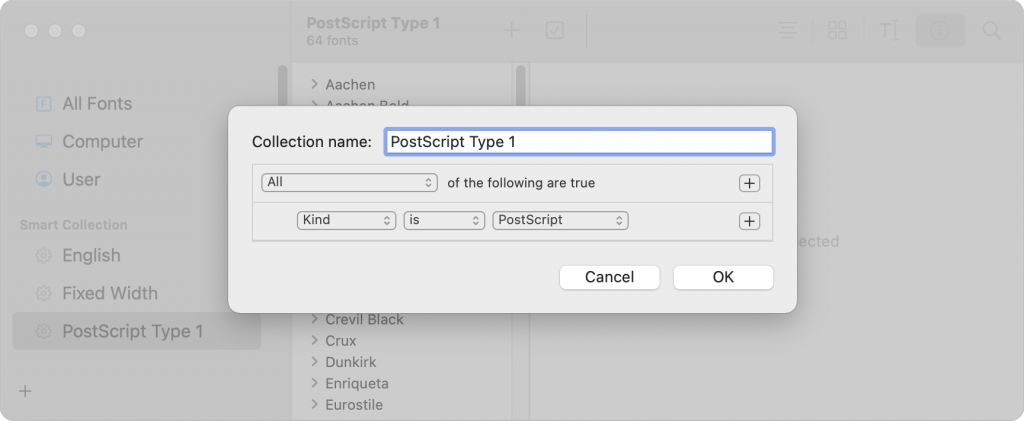Click the gear icon beside English
Screen dimensions: 1024x421
tap(43, 255)
